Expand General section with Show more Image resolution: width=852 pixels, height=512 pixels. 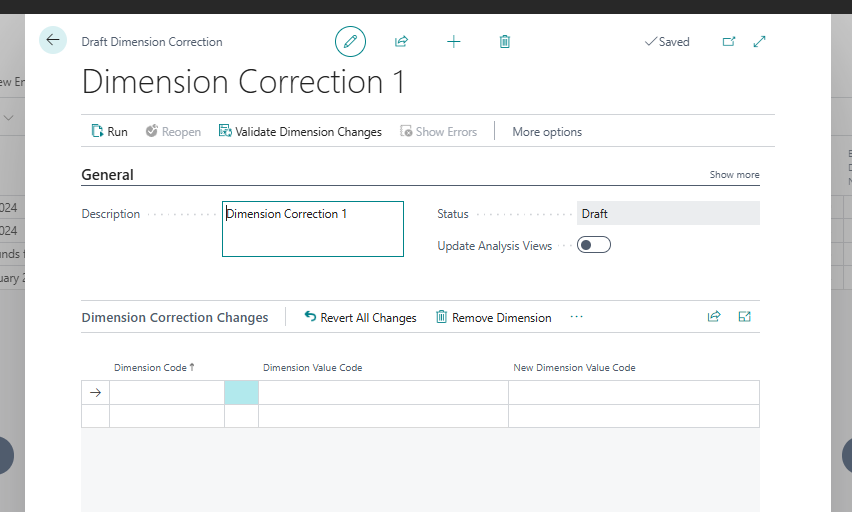[x=734, y=175]
